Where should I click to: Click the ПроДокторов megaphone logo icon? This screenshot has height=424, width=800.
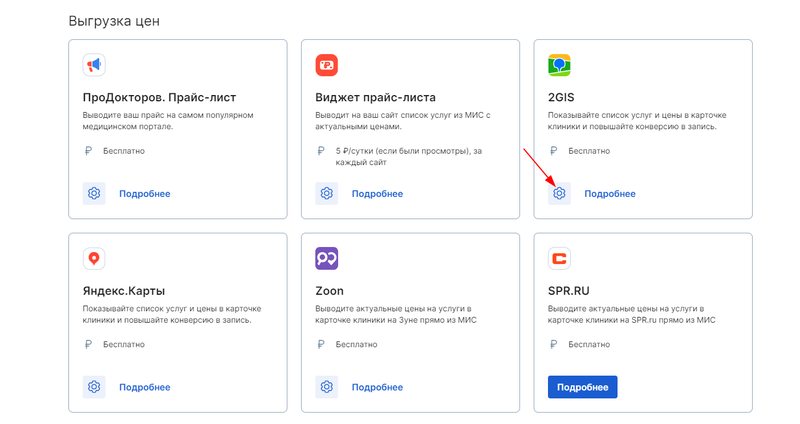tap(94, 65)
